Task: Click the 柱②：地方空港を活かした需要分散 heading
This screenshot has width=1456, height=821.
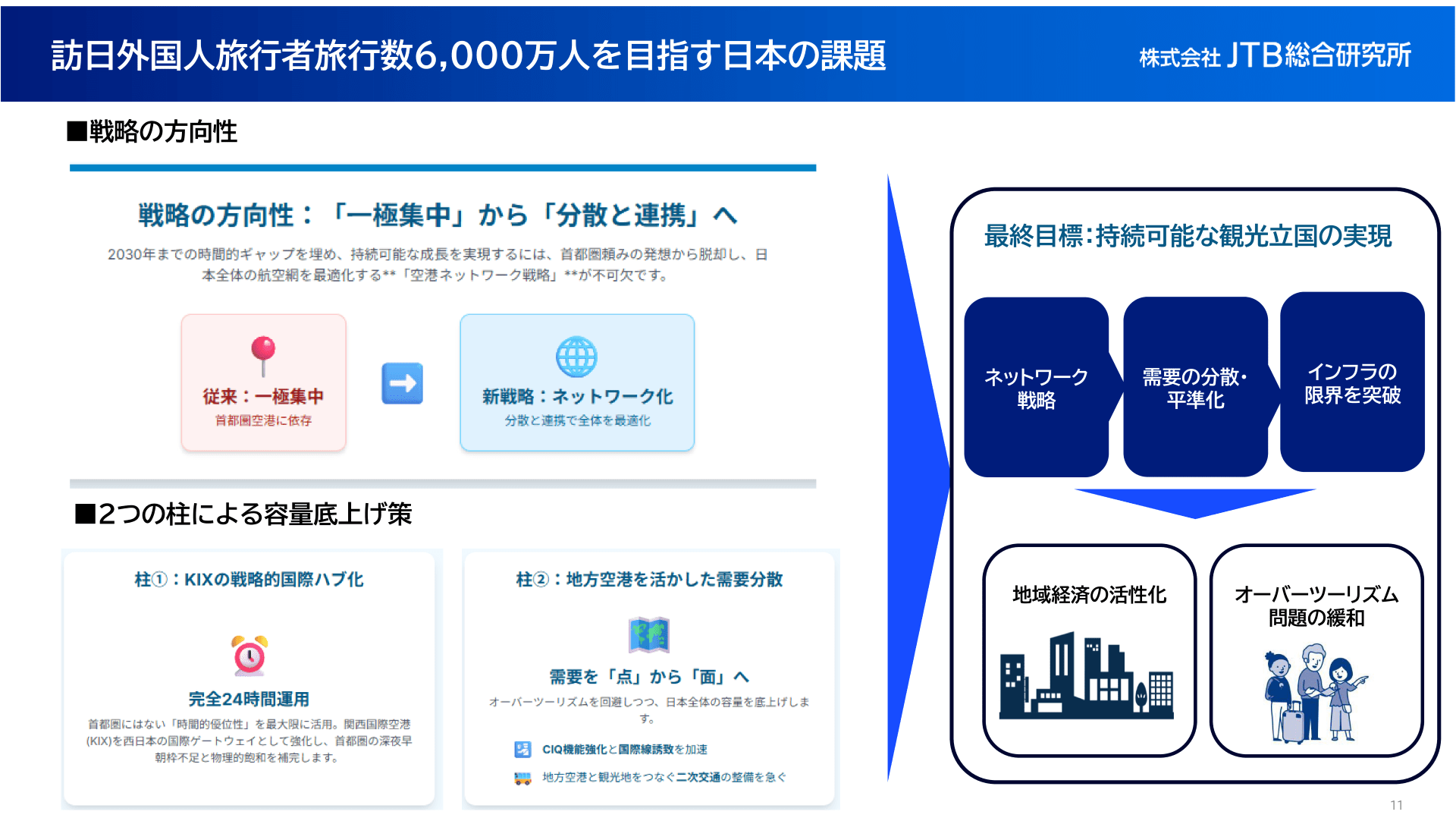Action: [x=649, y=580]
